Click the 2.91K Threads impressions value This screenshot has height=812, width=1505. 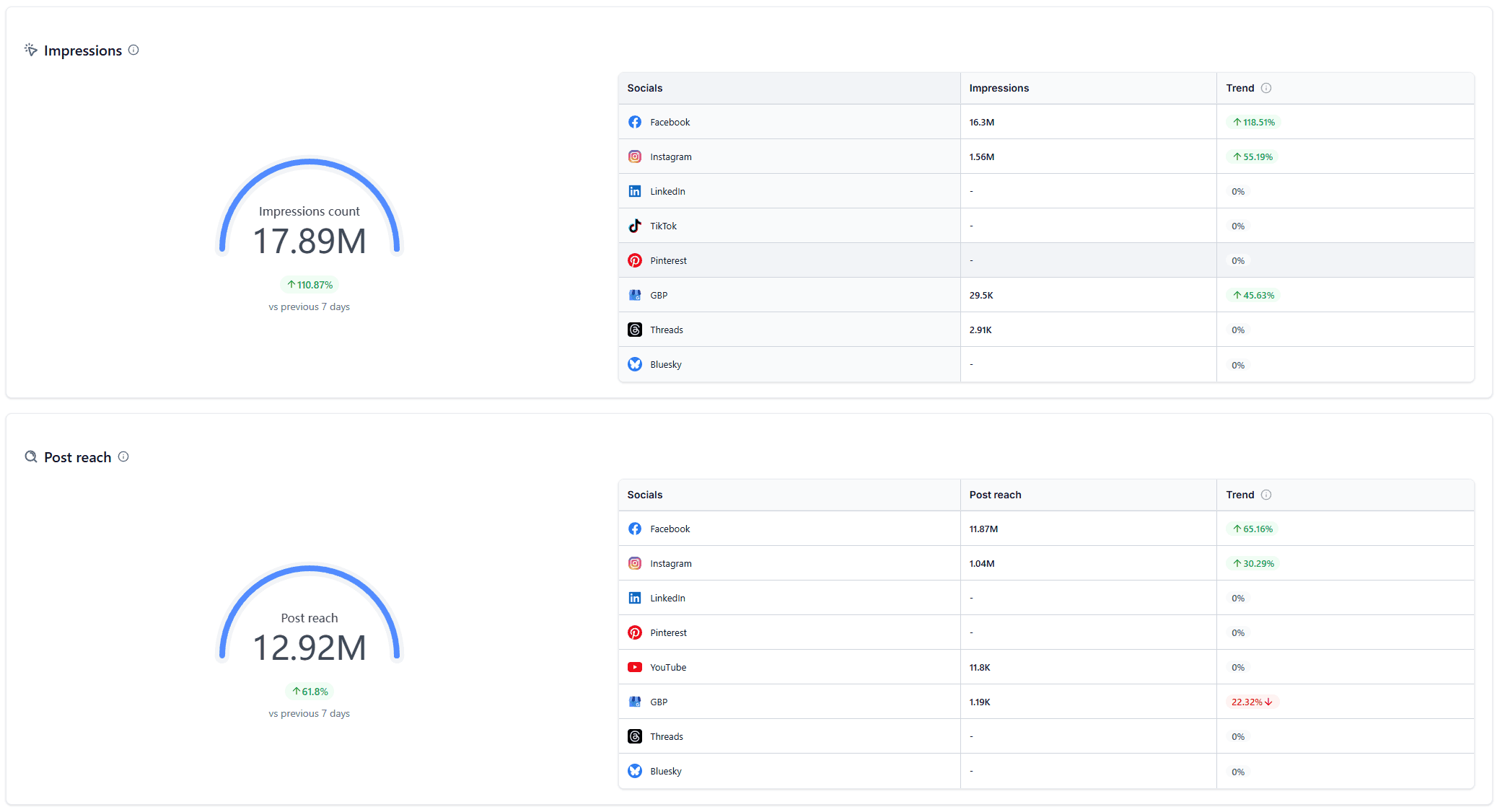pyautogui.click(x=980, y=330)
